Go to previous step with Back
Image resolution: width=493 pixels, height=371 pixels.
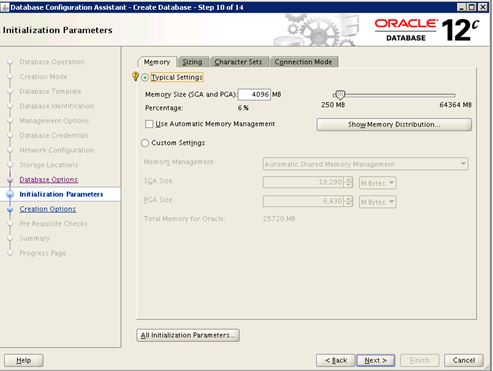click(x=336, y=360)
